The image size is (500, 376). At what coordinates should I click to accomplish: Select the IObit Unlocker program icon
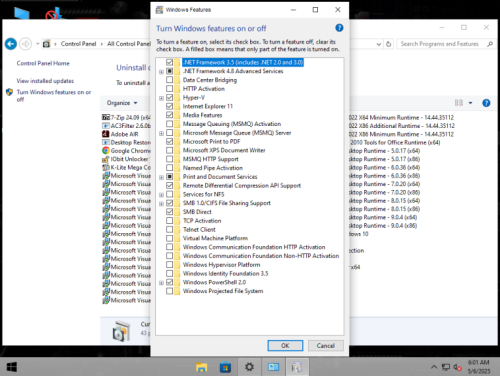click(106, 159)
